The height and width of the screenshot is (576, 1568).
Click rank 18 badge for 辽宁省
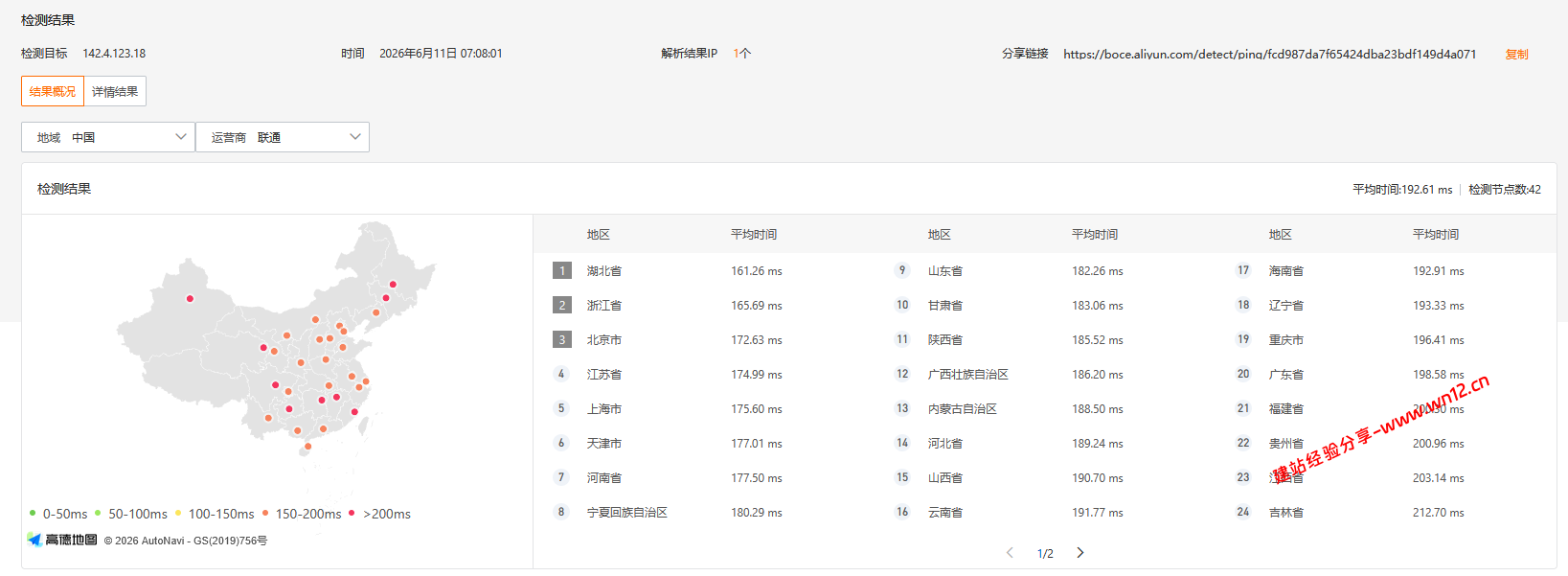[1243, 305]
